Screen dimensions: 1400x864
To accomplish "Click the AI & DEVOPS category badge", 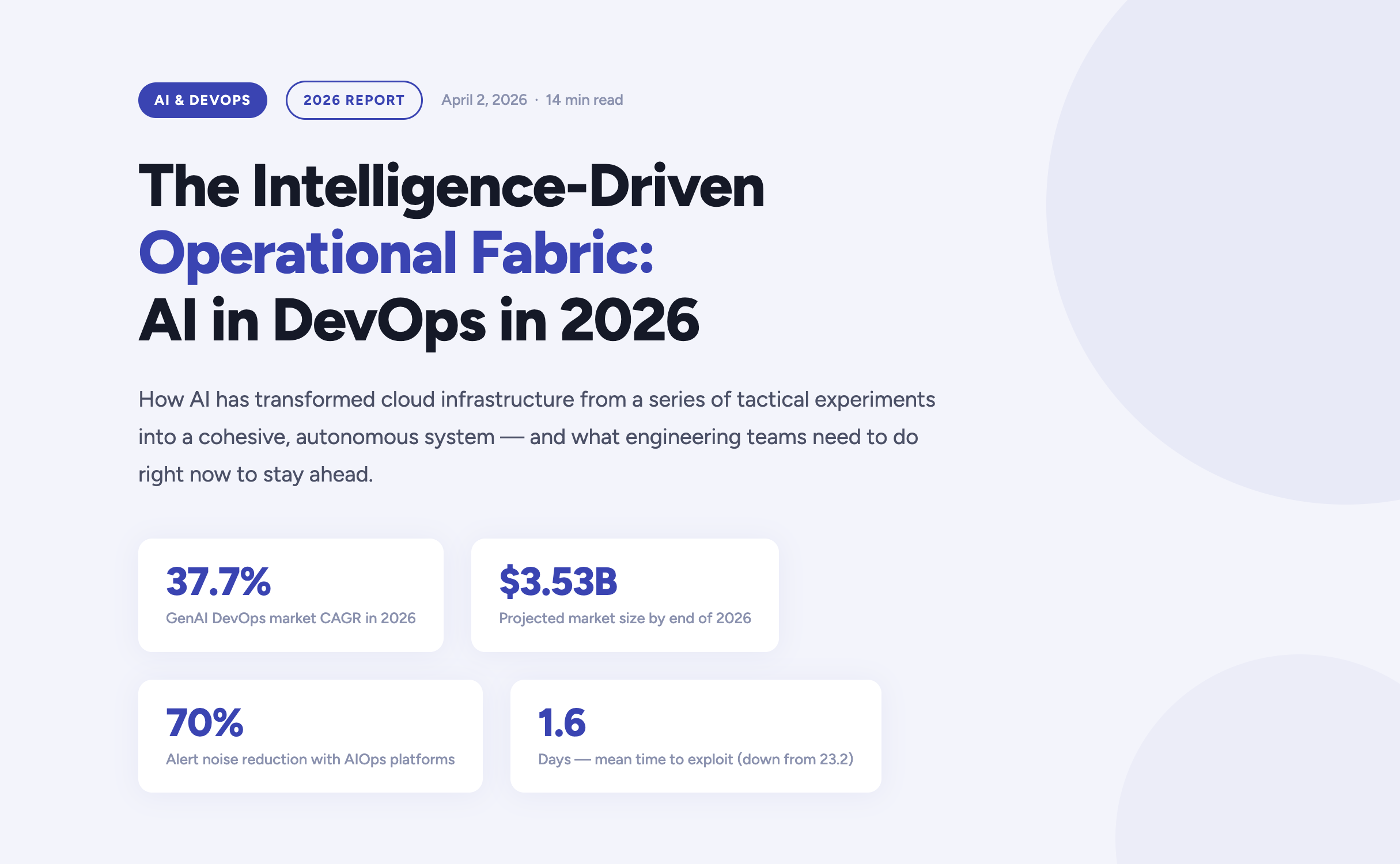I will tap(202, 99).
